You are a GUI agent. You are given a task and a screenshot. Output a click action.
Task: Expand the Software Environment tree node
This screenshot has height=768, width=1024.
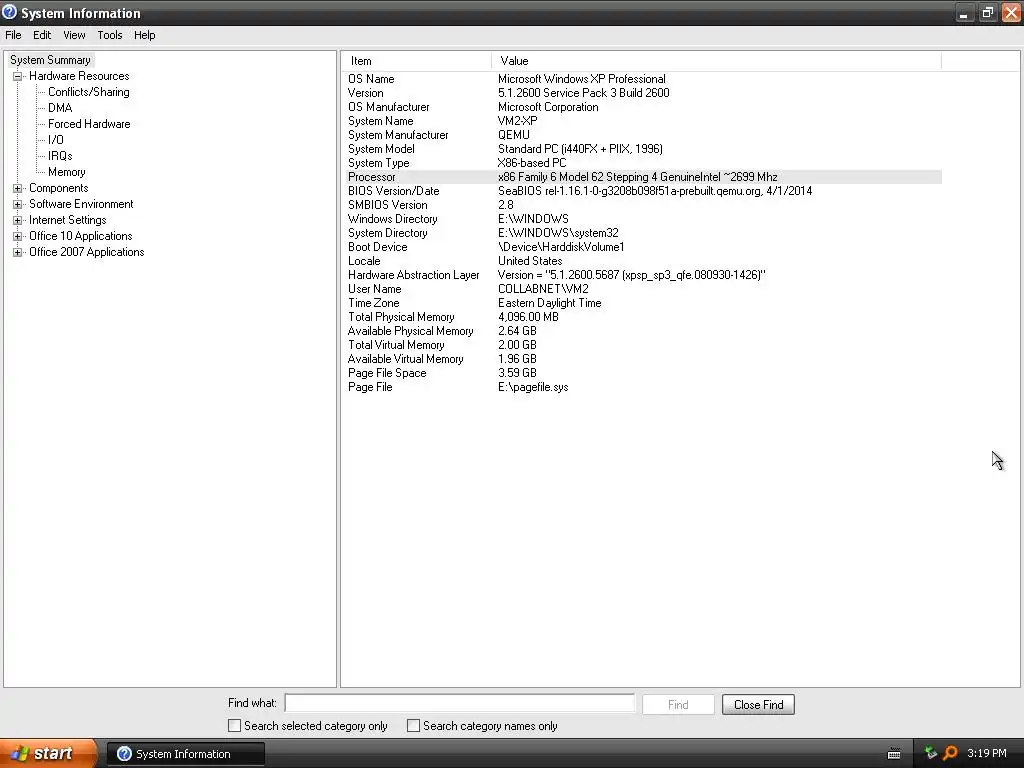pos(18,204)
